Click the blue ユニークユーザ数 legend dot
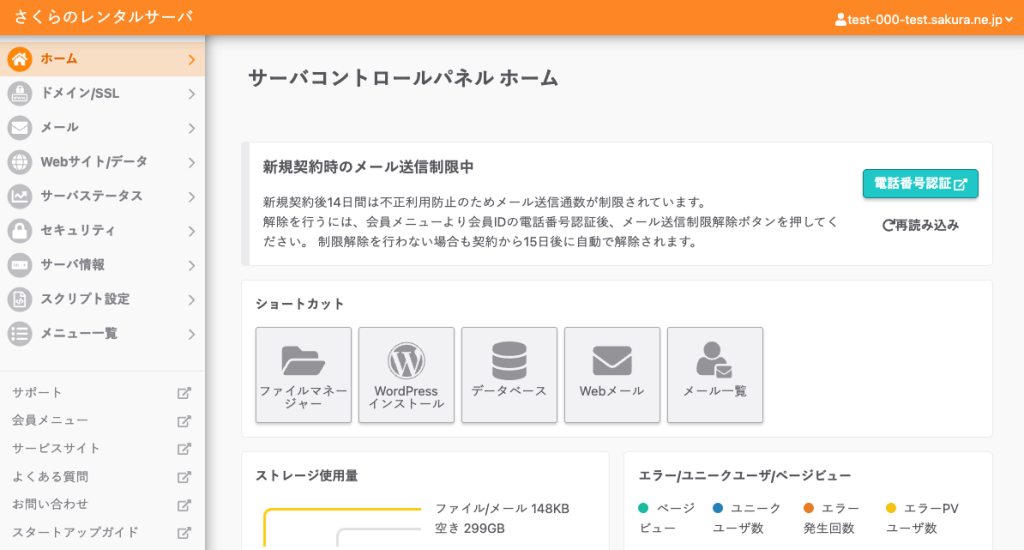1024x550 pixels. (718, 508)
